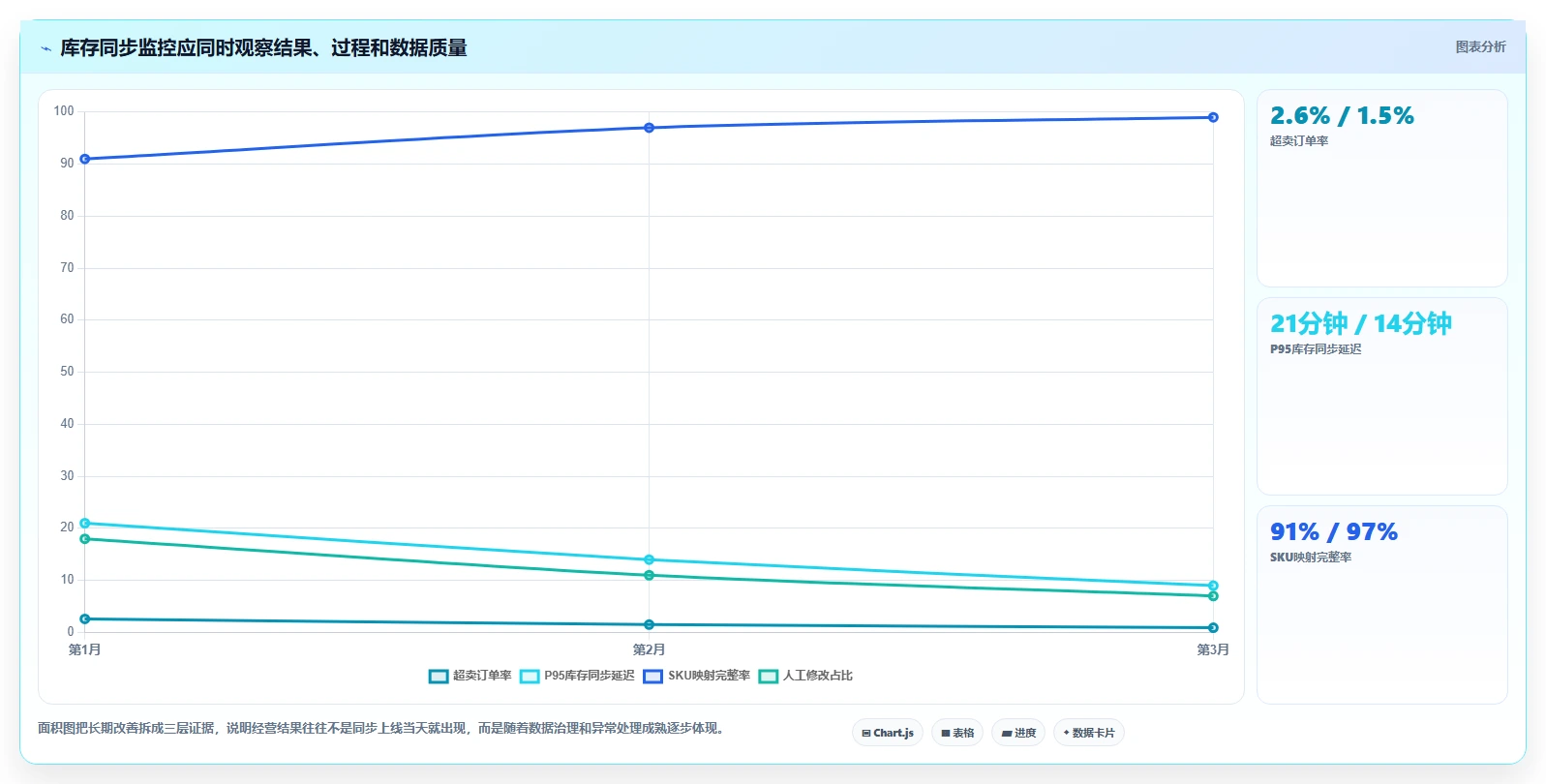Click the P95库存同步延迟 point at 第3月
The height and width of the screenshot is (784, 1546).
click(x=1213, y=586)
